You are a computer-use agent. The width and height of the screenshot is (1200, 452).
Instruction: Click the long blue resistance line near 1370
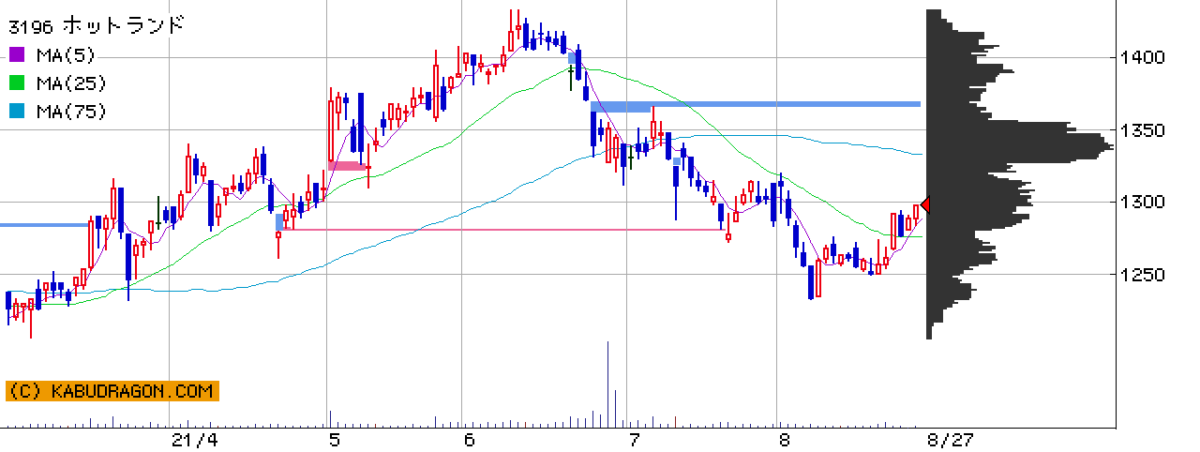pyautogui.click(x=755, y=104)
